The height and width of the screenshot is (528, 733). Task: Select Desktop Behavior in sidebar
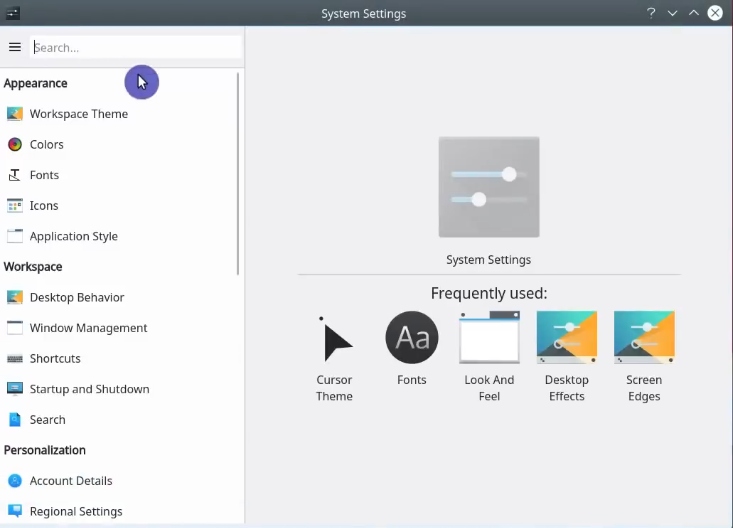point(76,298)
